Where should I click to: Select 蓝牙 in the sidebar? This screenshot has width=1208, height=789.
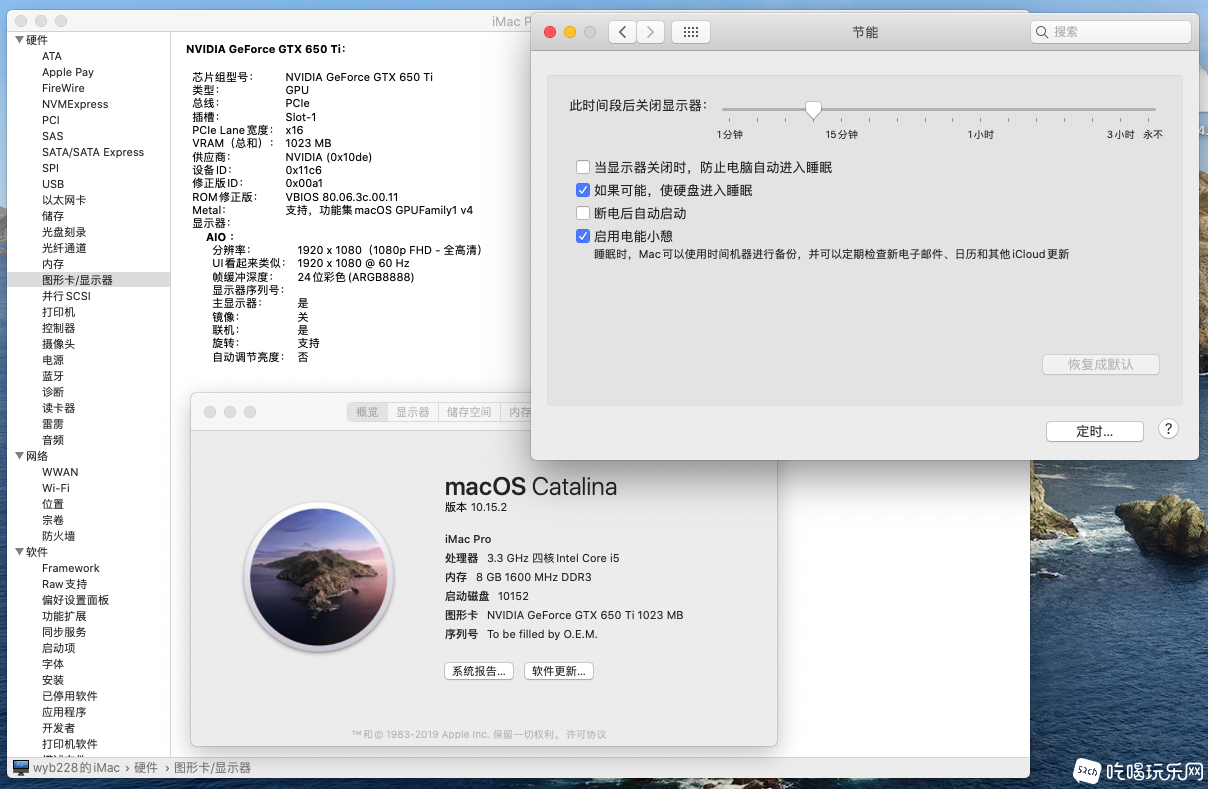click(53, 376)
